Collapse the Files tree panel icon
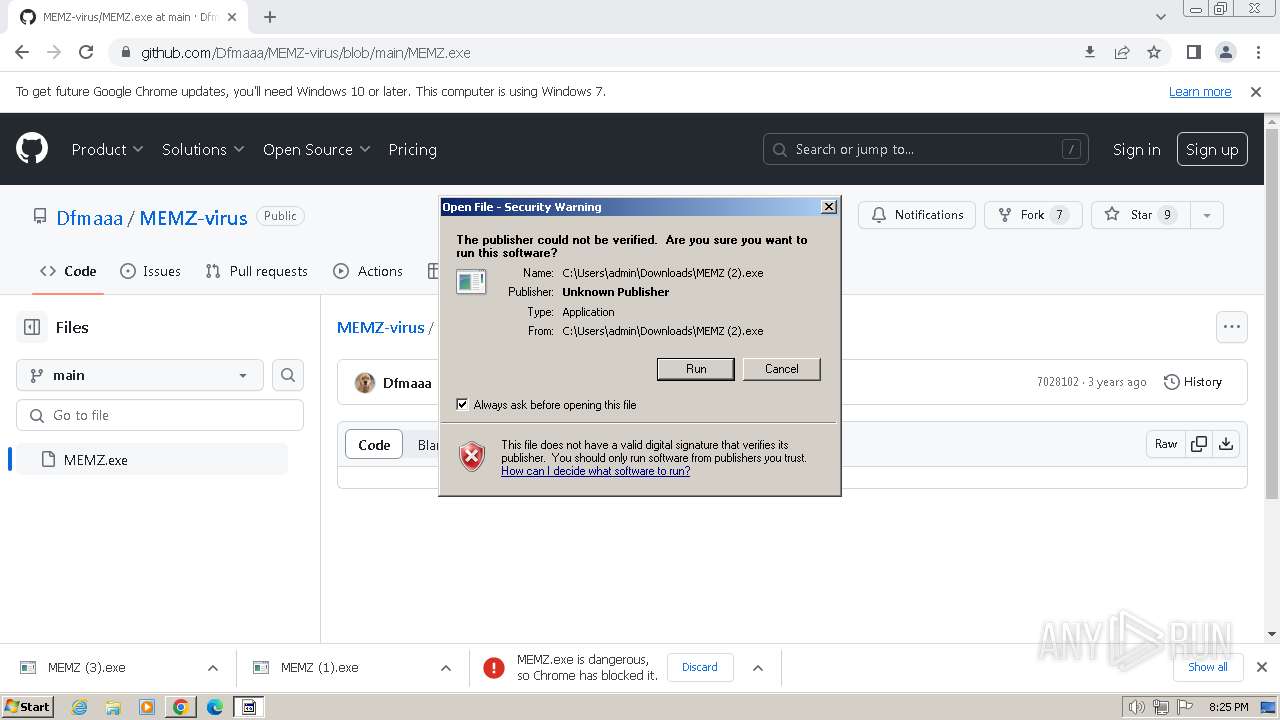The height and width of the screenshot is (720, 1280). tap(32, 327)
